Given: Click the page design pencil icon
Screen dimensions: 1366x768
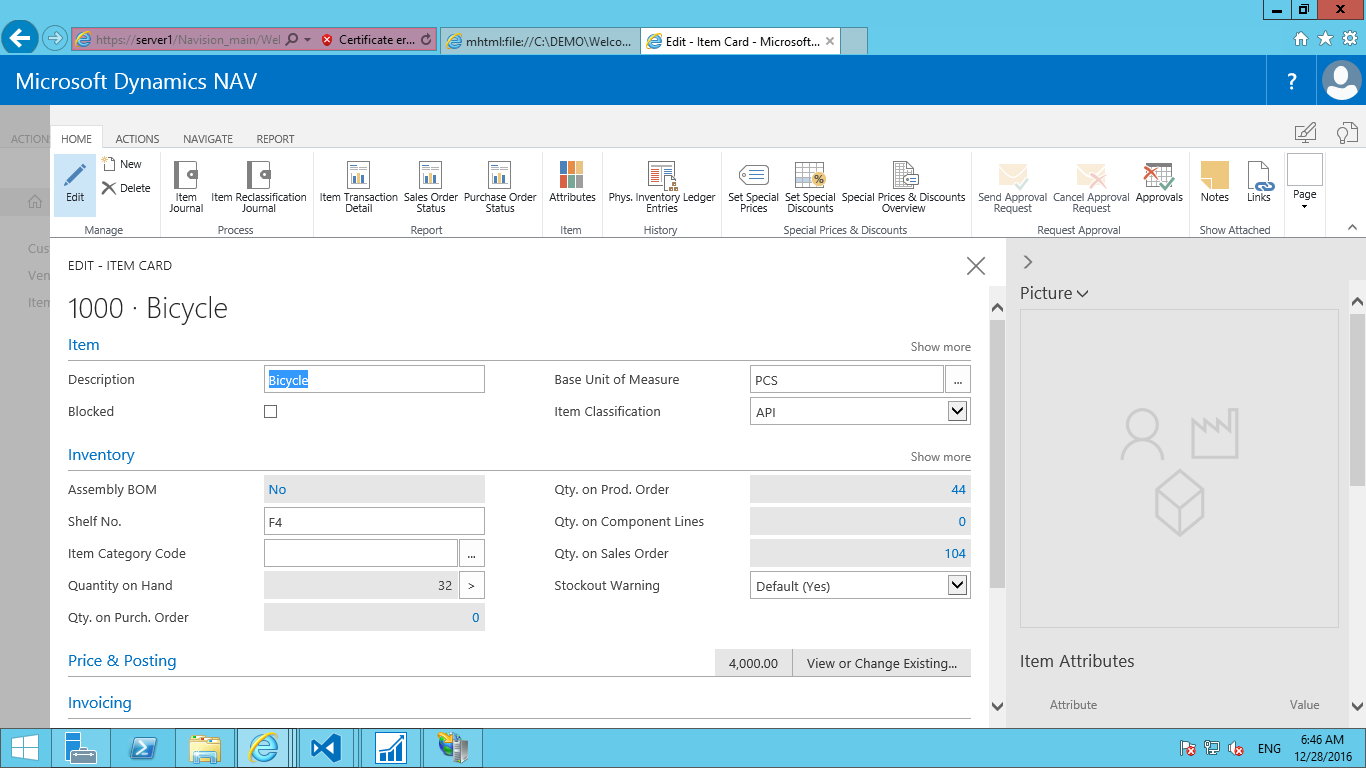Looking at the screenshot, I should tap(1305, 132).
